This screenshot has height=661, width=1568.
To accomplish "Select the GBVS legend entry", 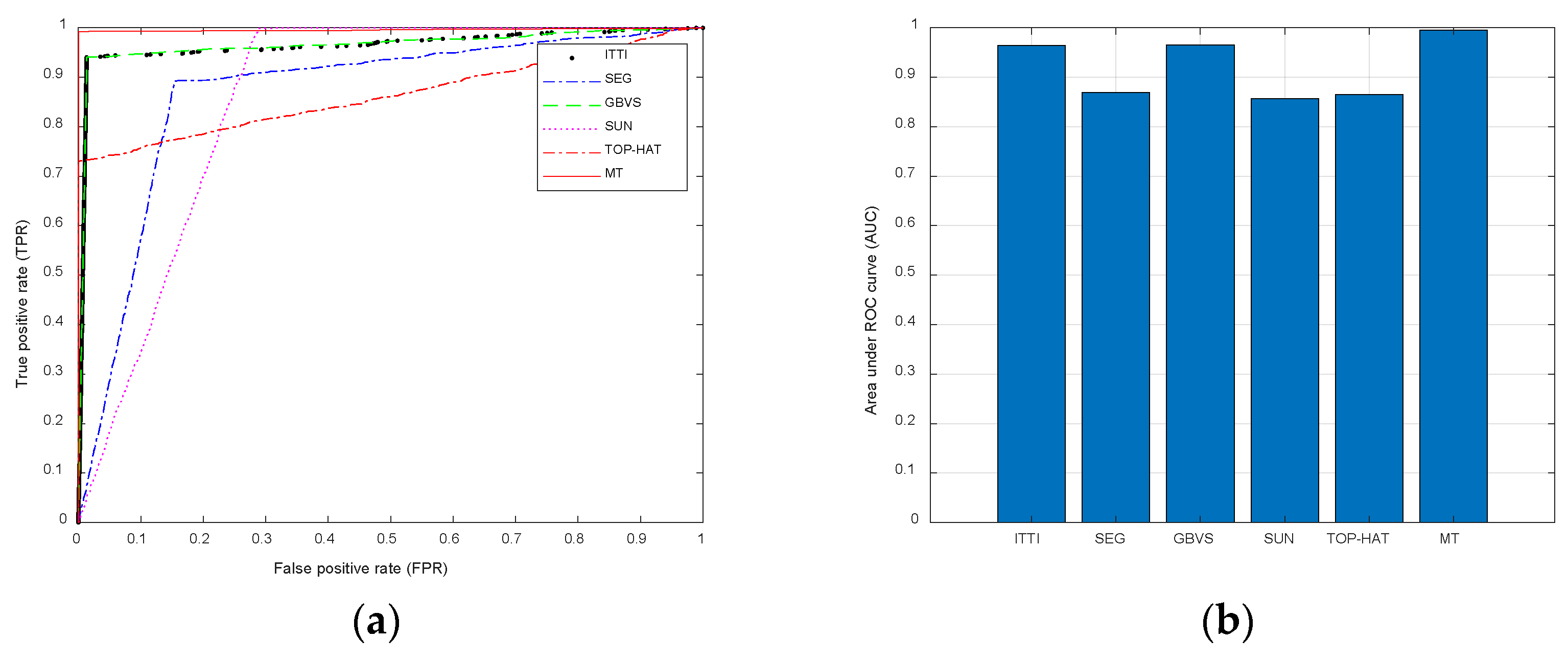I will coord(622,102).
